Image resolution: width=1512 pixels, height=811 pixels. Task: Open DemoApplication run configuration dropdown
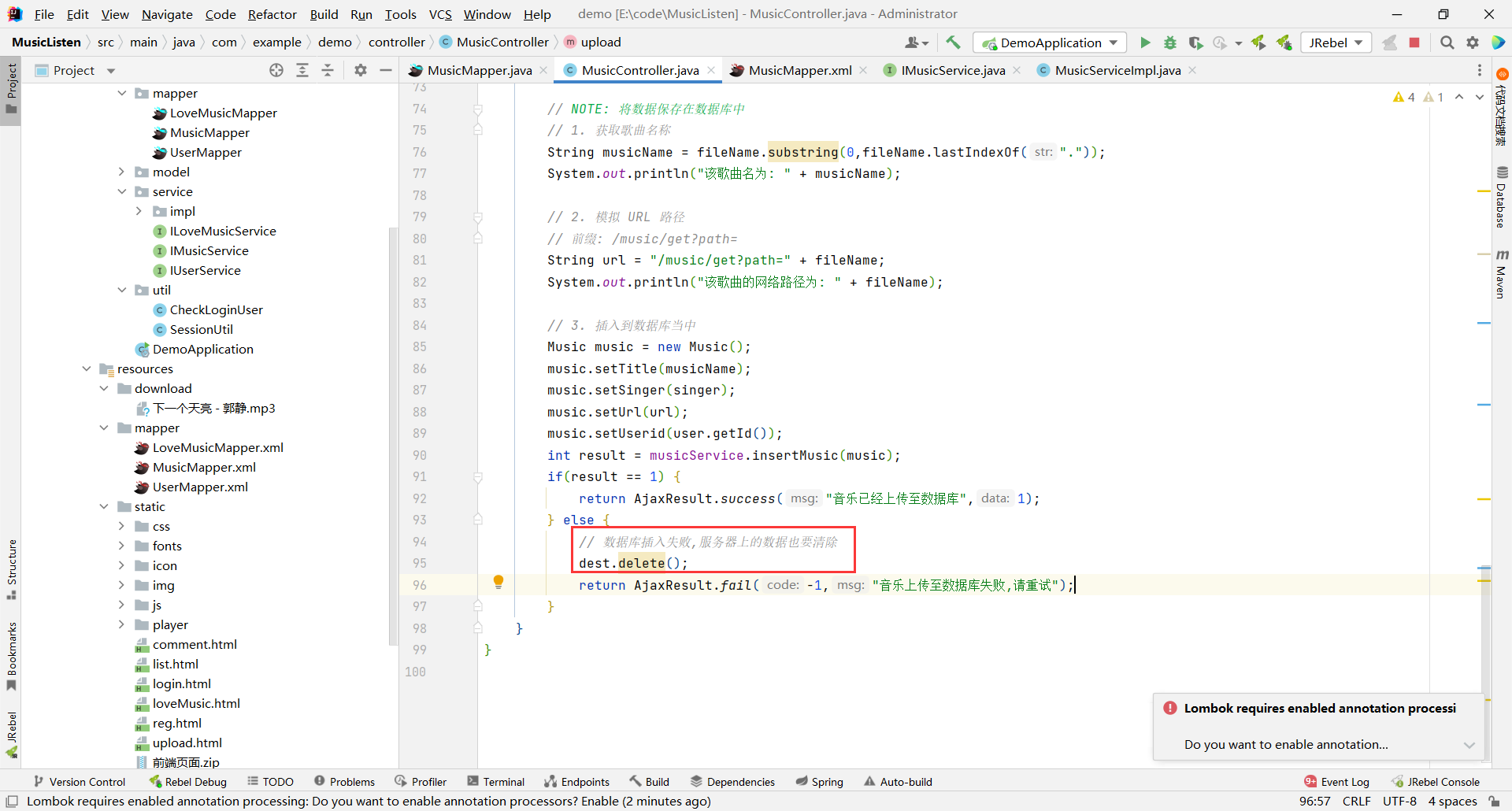[x=1051, y=43]
